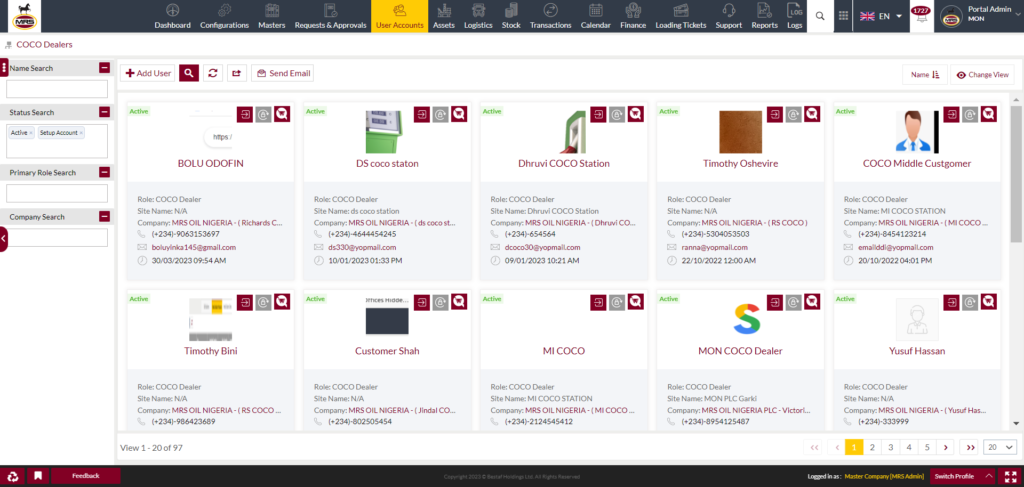Open Masters menu
The height and width of the screenshot is (487, 1024).
tap(272, 16)
